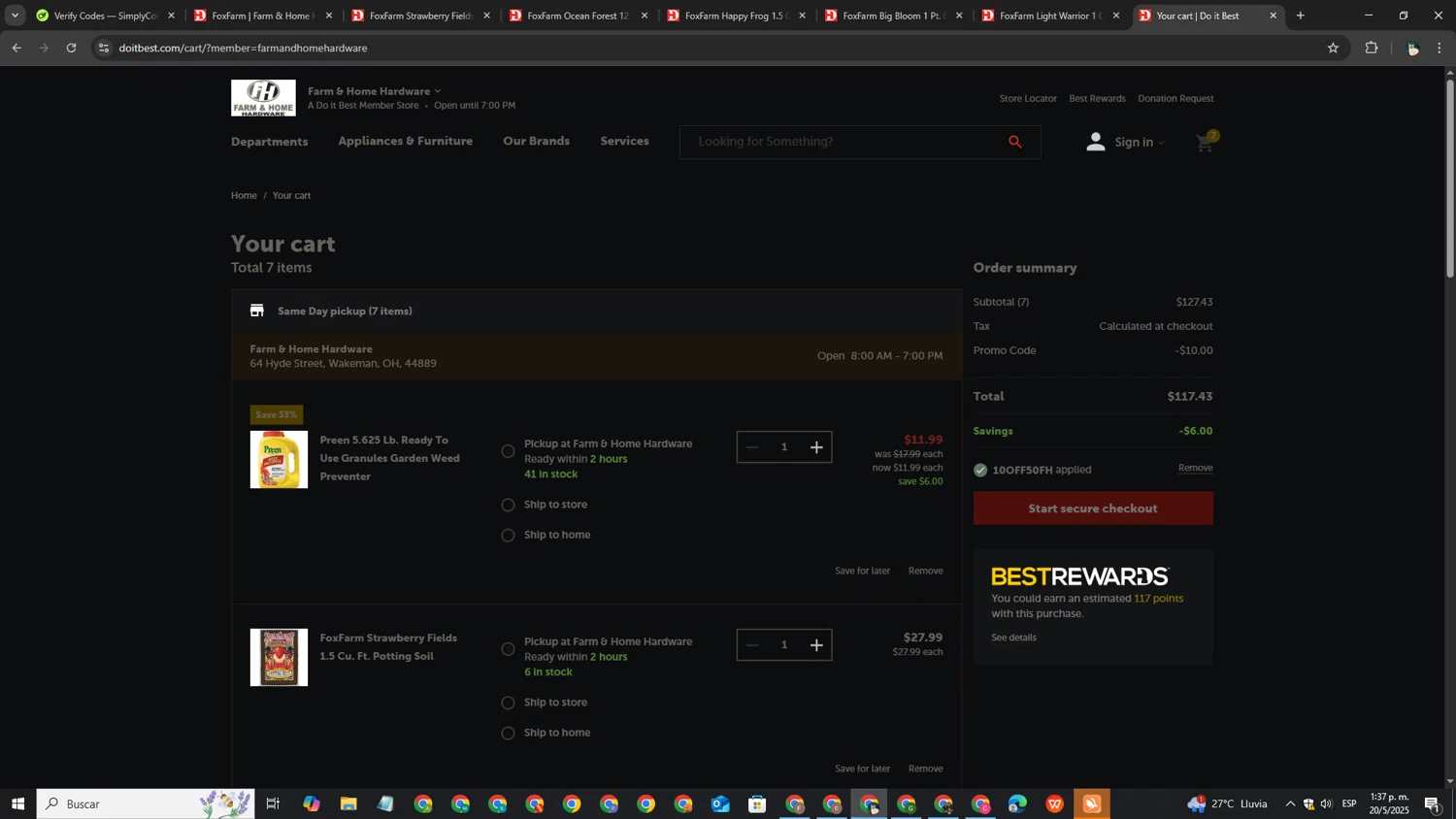Switch to the FoxFarm Light Warrior tab

(1050, 16)
